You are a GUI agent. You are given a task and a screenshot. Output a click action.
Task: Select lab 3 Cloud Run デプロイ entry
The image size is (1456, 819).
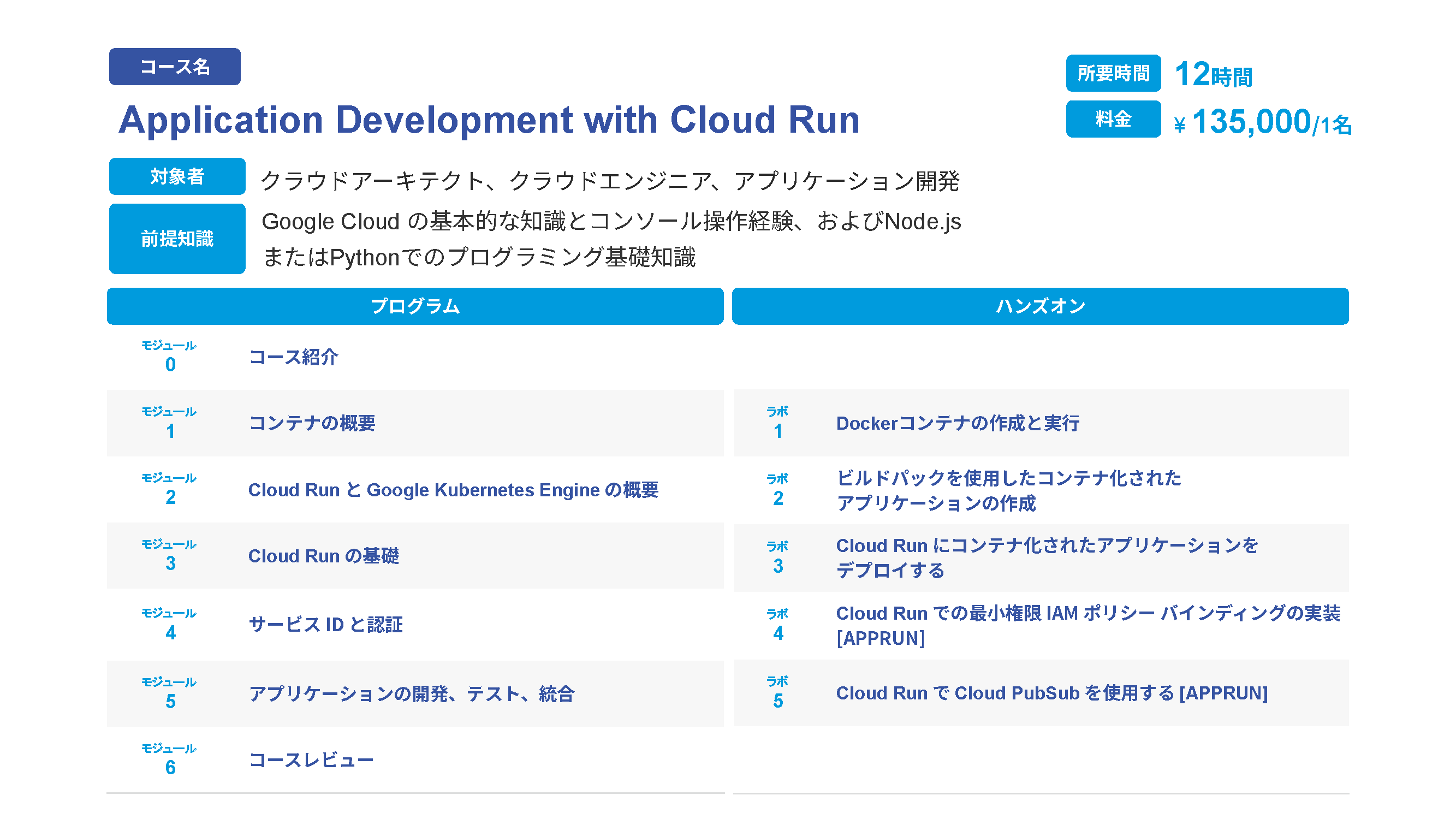pyautogui.click(x=1045, y=558)
